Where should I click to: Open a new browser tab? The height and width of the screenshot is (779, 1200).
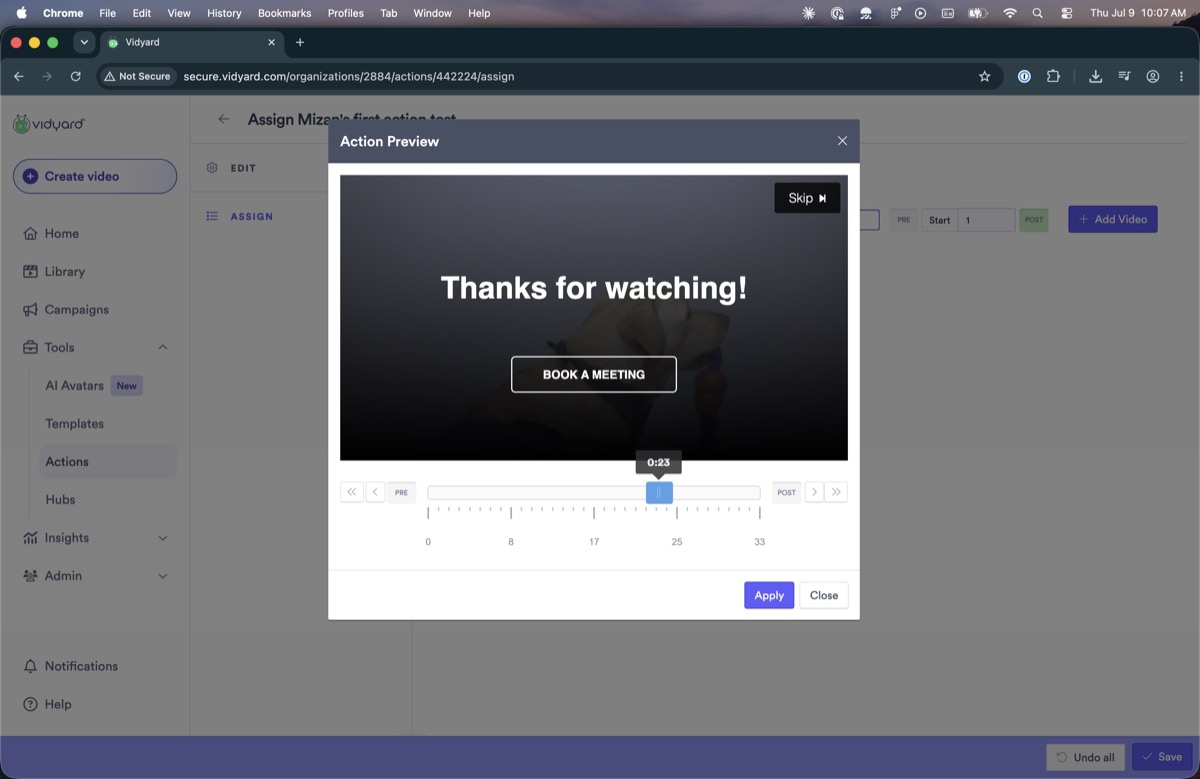(x=300, y=42)
